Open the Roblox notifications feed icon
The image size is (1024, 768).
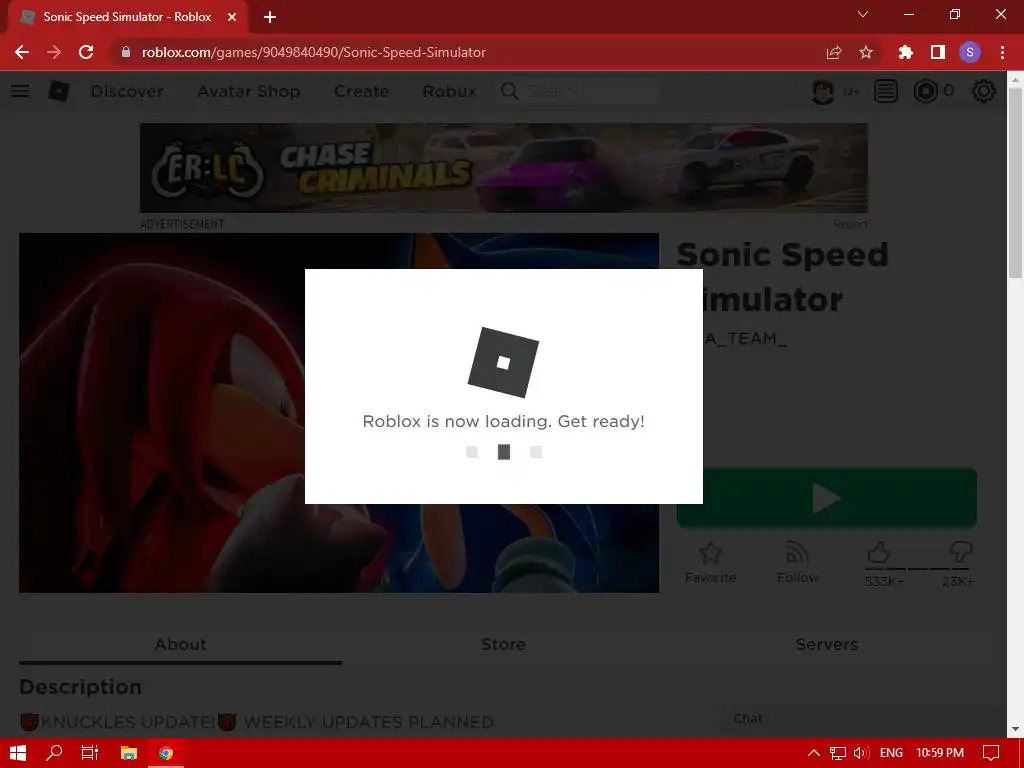tap(886, 91)
